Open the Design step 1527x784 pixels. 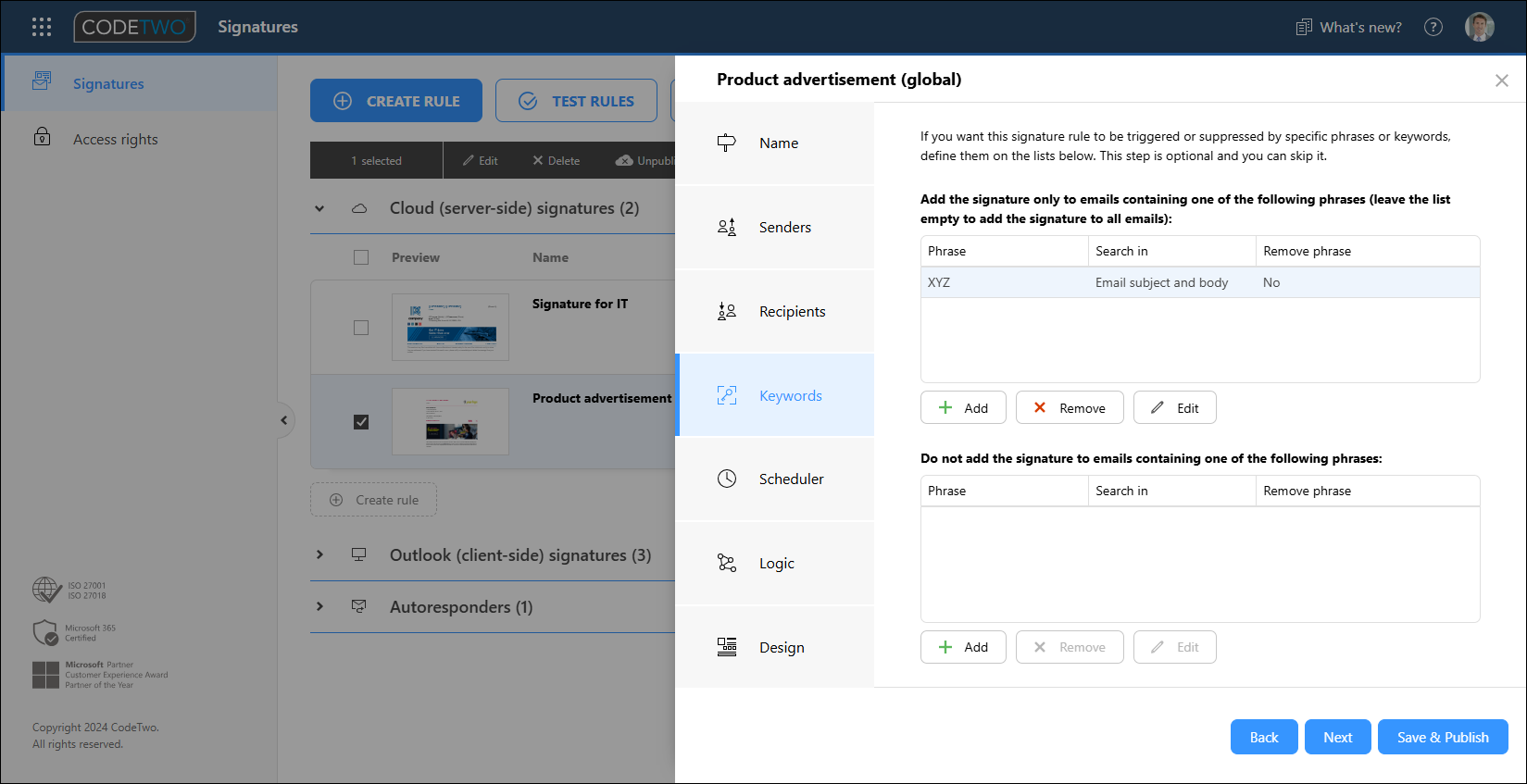(774, 647)
